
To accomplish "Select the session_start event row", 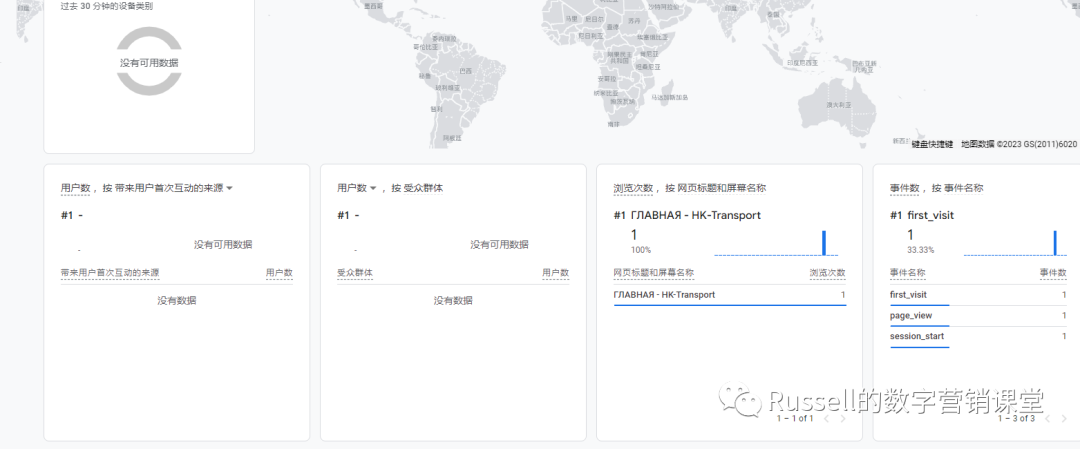I will tap(916, 336).
